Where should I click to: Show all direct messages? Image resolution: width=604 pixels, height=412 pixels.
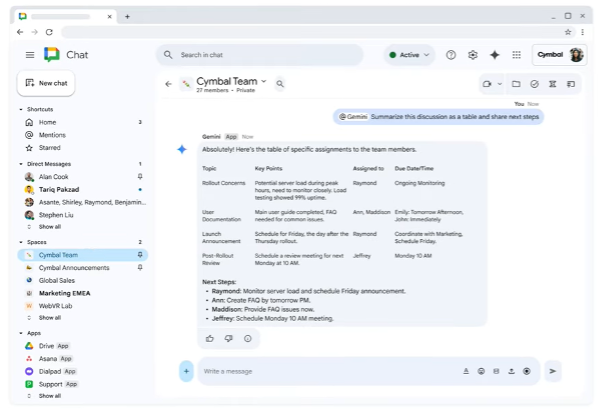click(x=50, y=227)
